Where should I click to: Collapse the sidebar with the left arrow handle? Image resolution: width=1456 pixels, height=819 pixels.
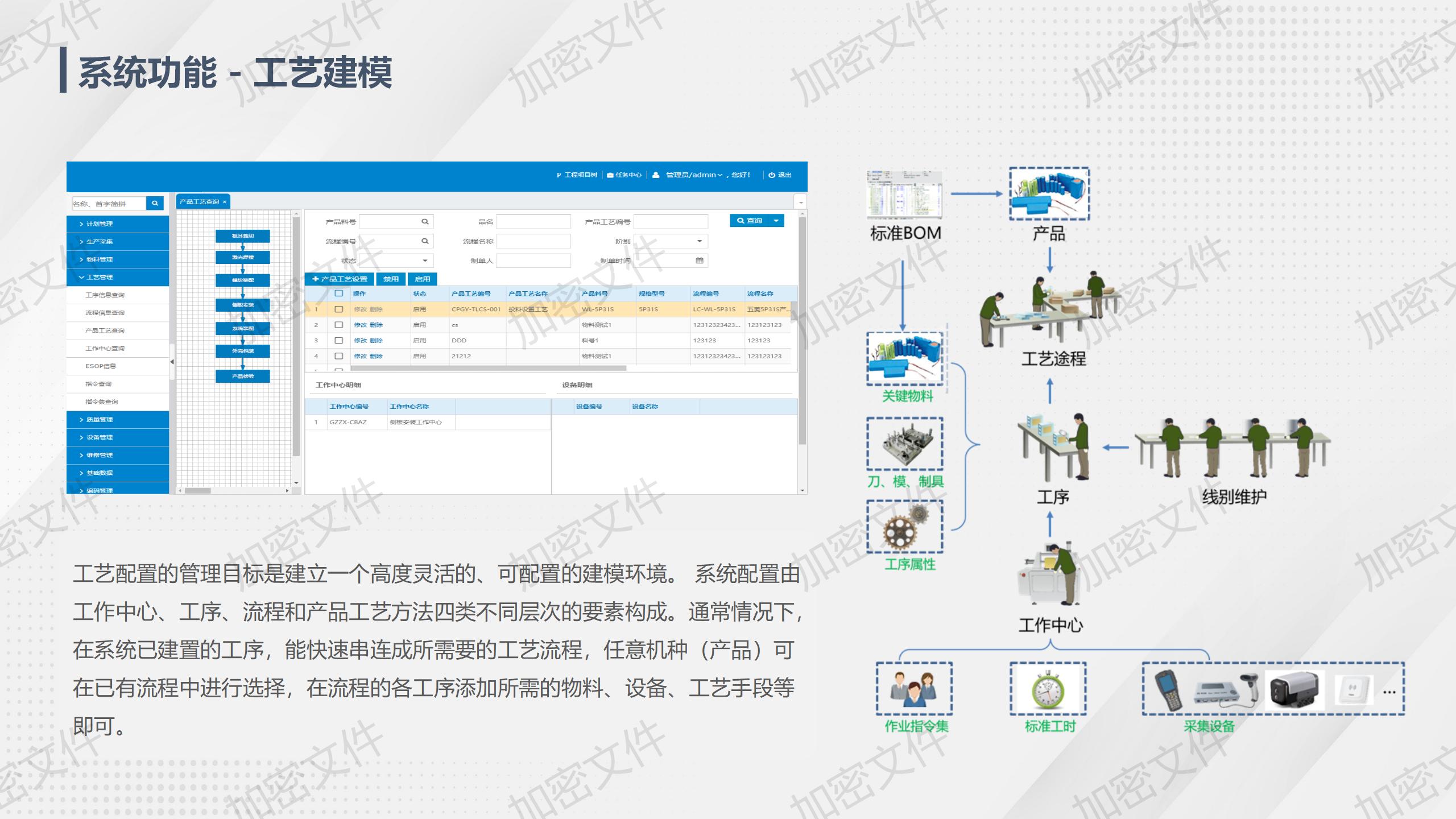172,362
